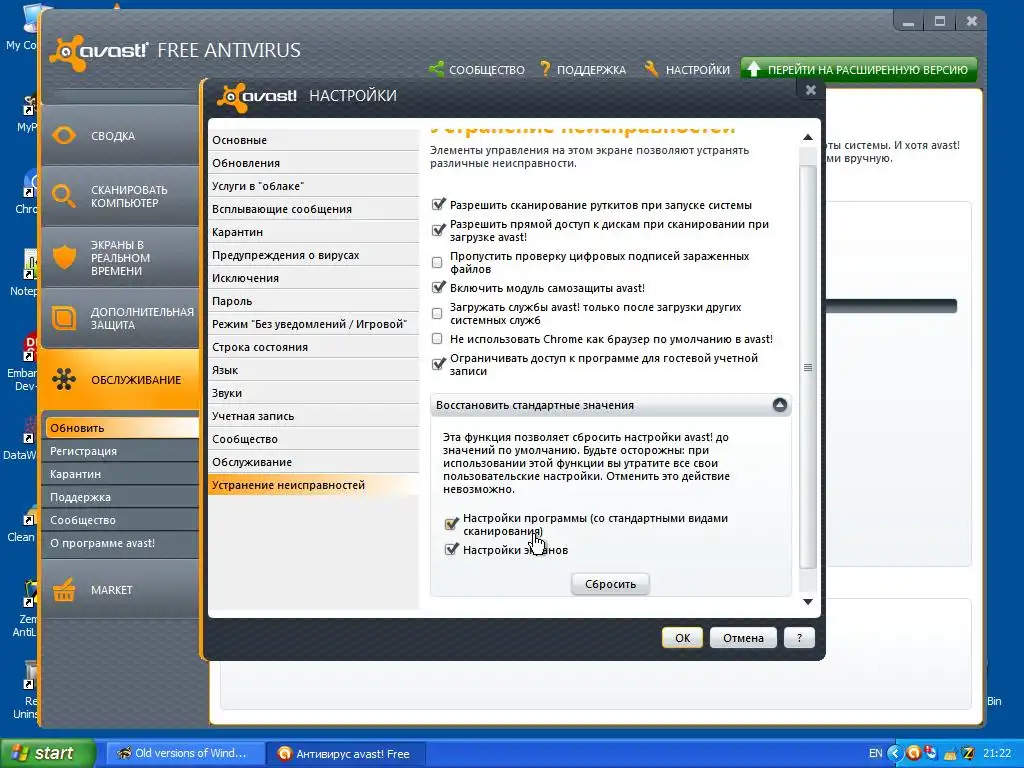Open Регистрация in main window sidebar
The width and height of the screenshot is (1024, 768).
tap(122, 451)
